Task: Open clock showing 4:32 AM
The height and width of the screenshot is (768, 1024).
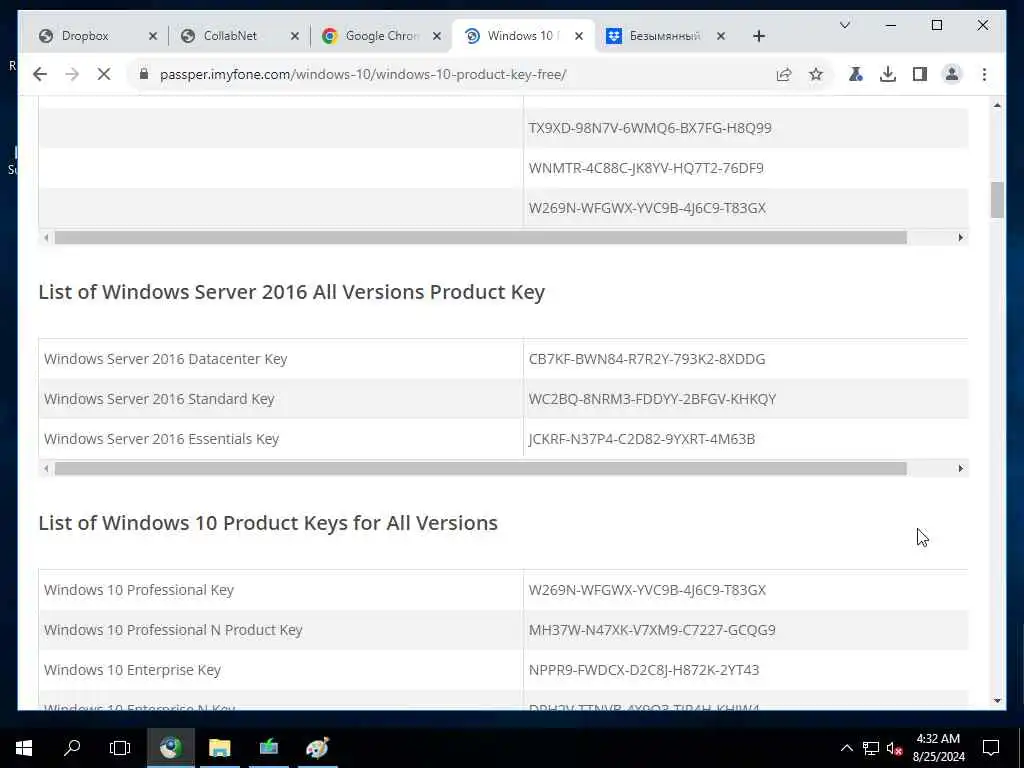Action: point(938,748)
